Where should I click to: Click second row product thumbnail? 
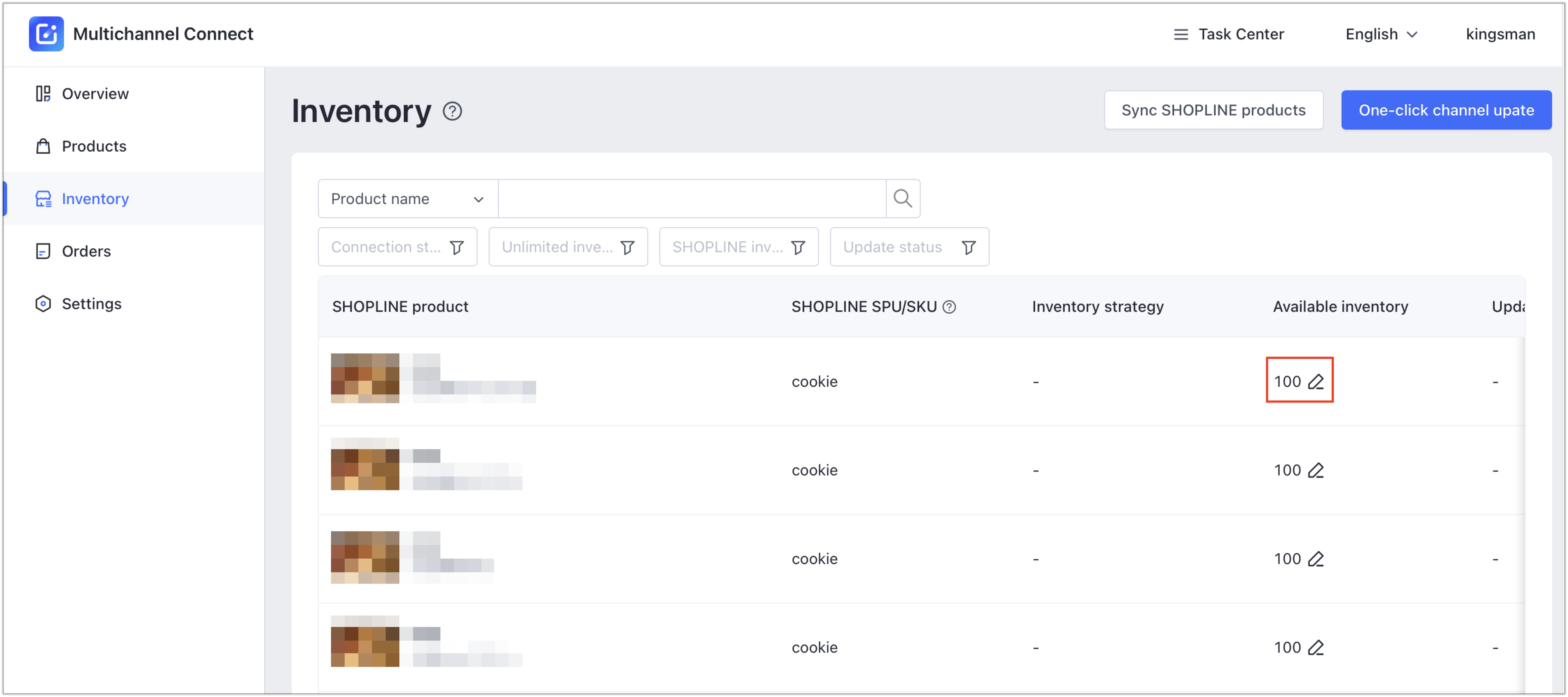pyautogui.click(x=365, y=464)
